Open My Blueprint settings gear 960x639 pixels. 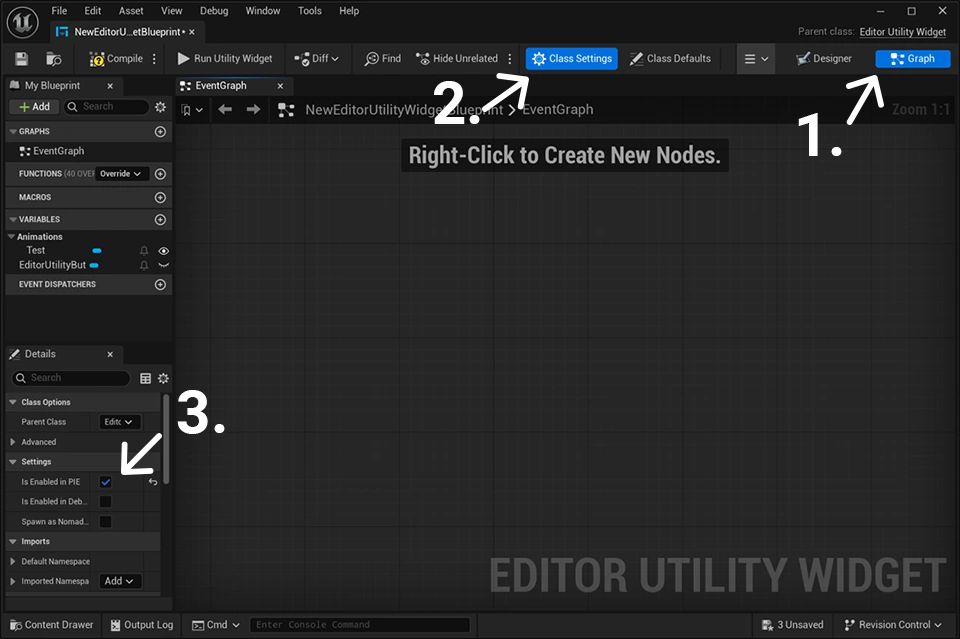click(160, 107)
